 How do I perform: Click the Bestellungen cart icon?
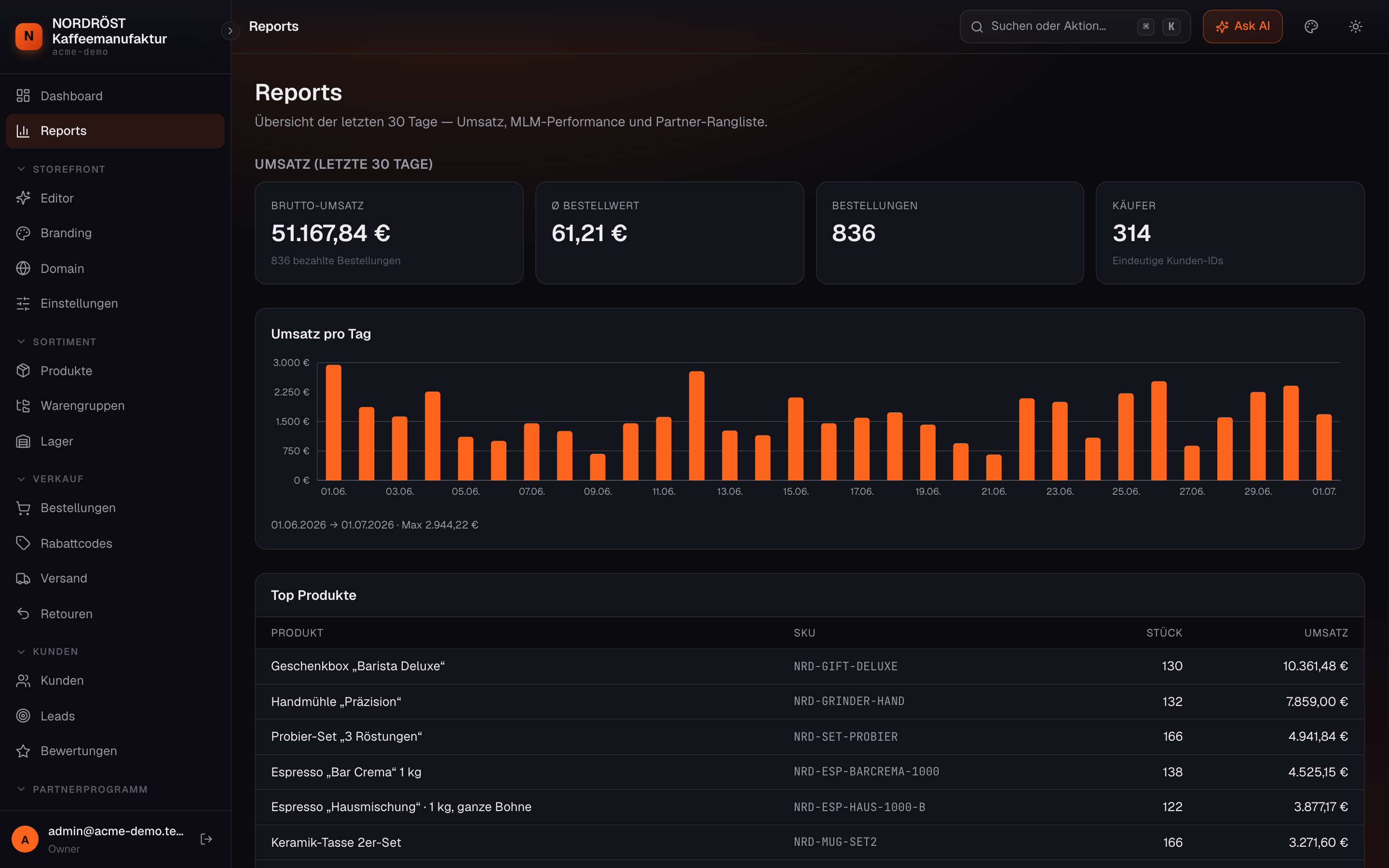pyautogui.click(x=23, y=508)
